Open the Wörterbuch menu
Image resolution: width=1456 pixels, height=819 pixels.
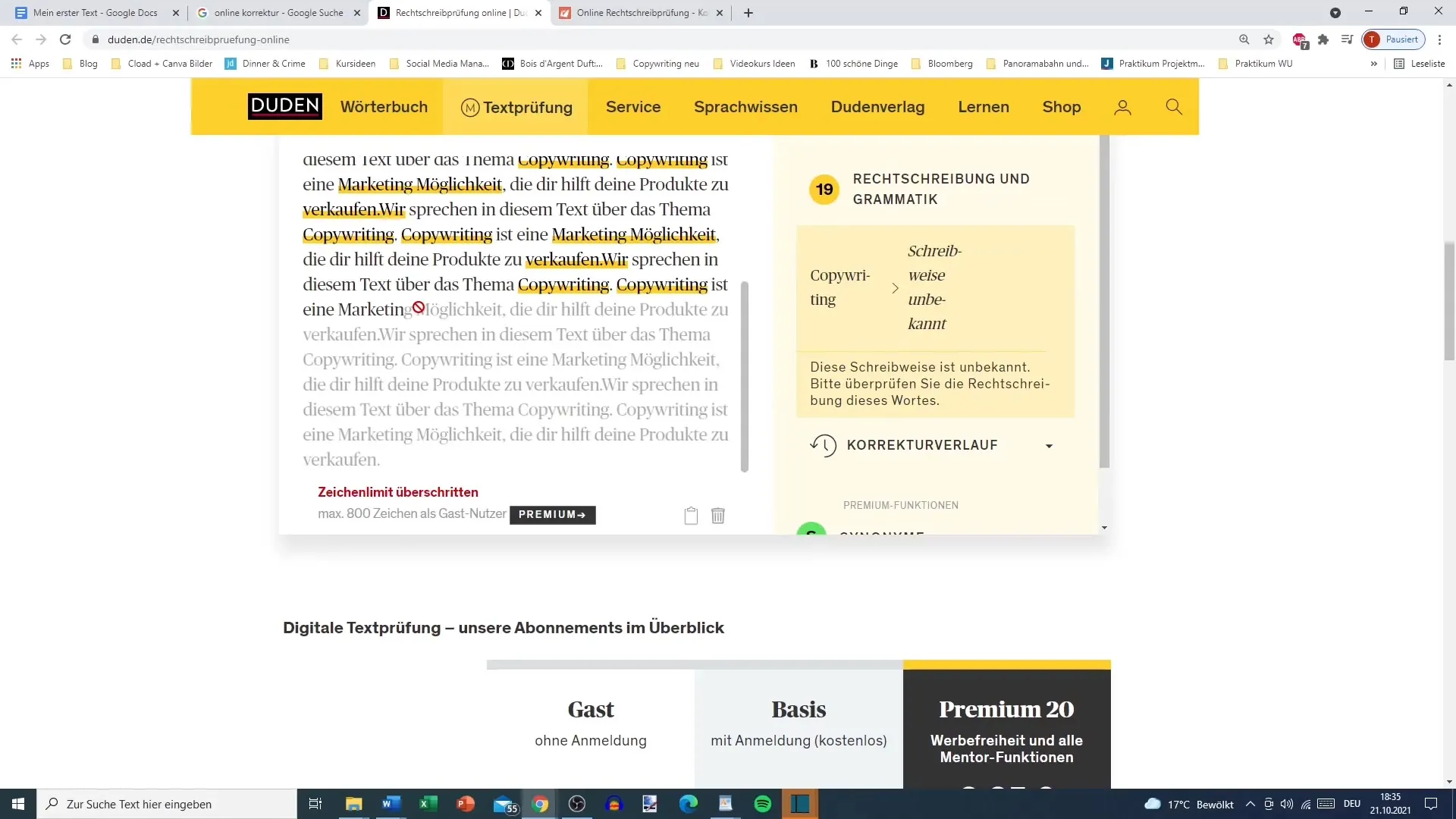[384, 107]
